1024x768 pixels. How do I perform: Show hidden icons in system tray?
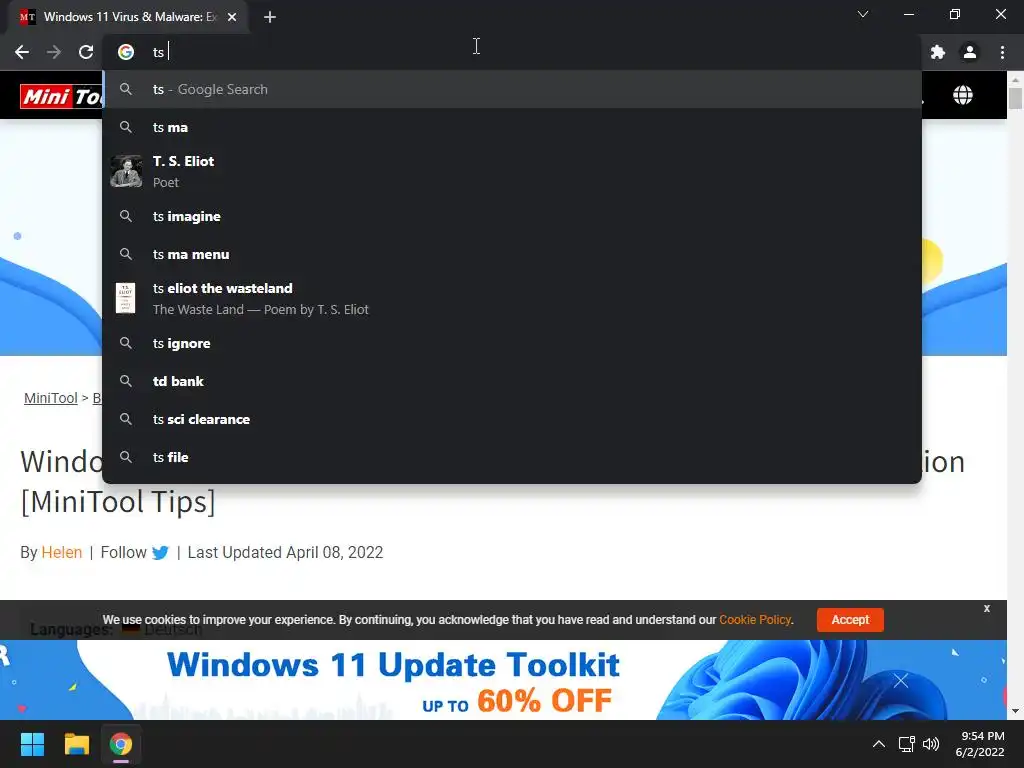pos(879,744)
